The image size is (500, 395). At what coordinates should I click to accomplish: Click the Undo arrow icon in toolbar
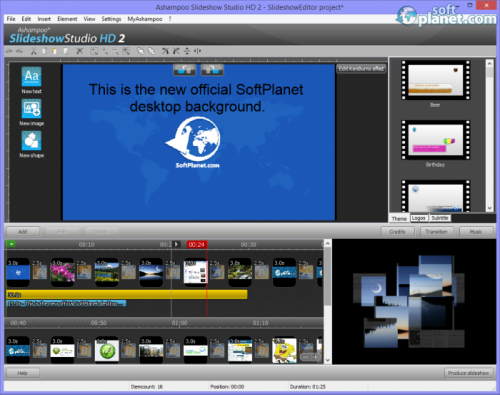point(9,51)
